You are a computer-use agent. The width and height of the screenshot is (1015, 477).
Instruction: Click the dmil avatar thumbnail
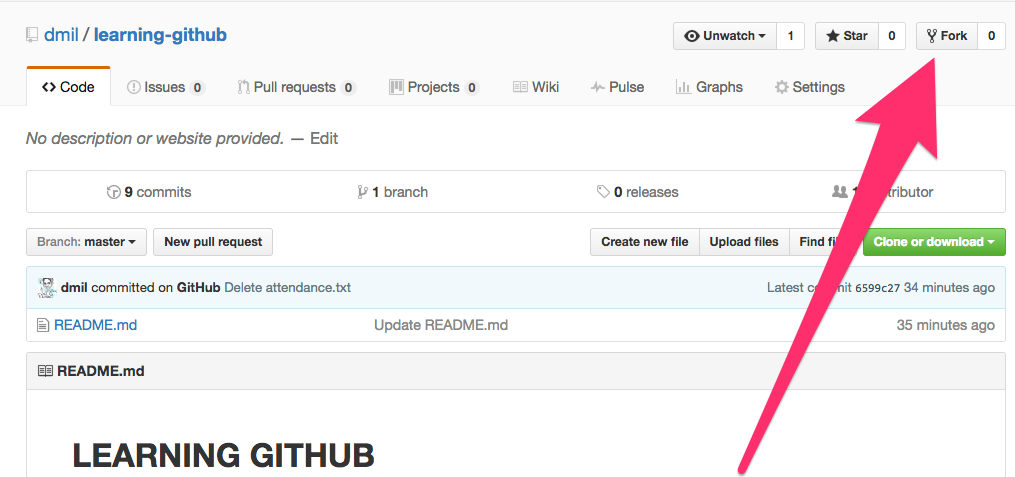pyautogui.click(x=47, y=287)
